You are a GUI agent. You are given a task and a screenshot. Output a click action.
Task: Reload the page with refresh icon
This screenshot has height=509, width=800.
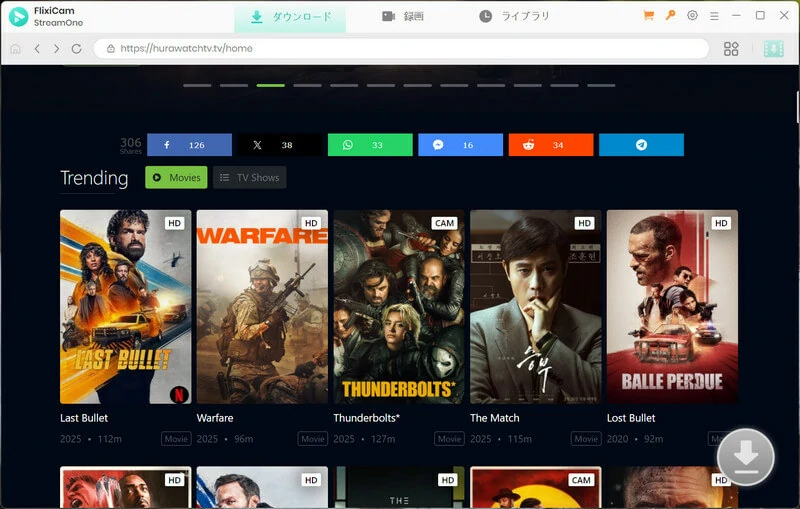pyautogui.click(x=77, y=49)
